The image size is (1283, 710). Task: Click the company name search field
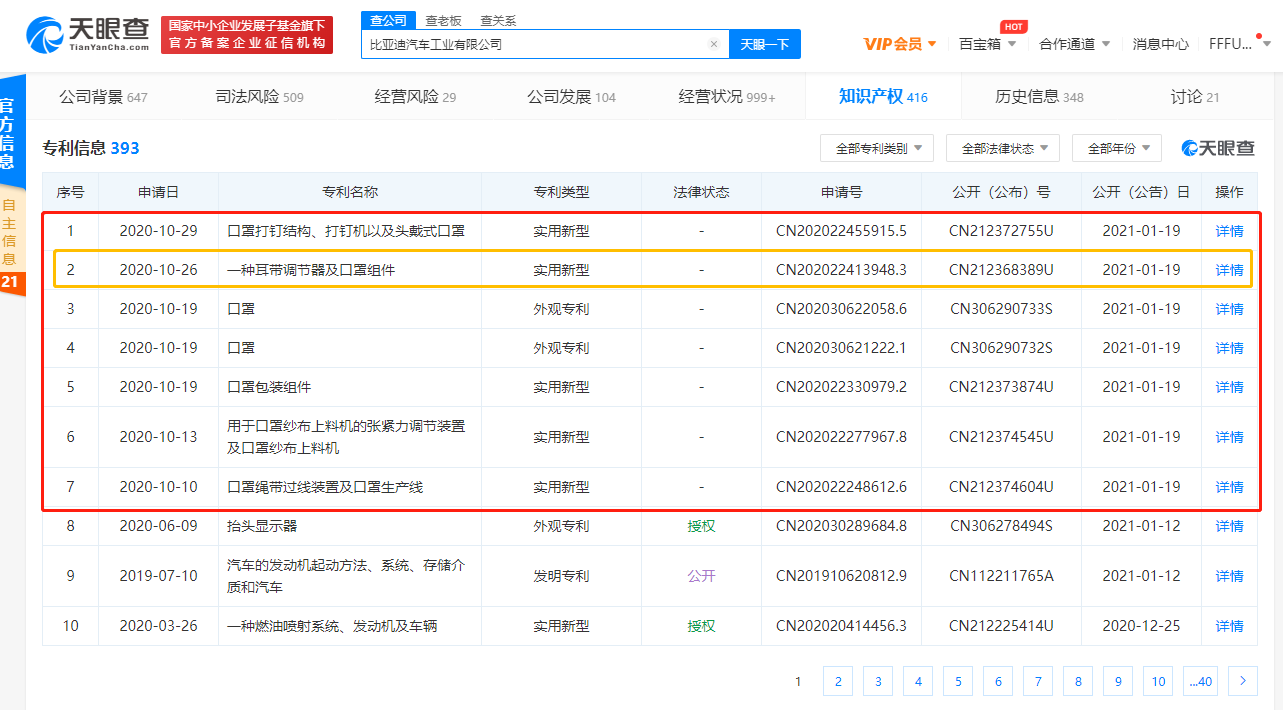(535, 44)
